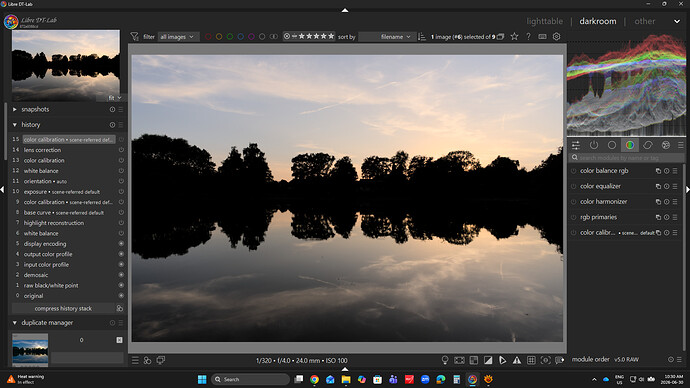Enable the color equalizer module power switch

click(573, 186)
